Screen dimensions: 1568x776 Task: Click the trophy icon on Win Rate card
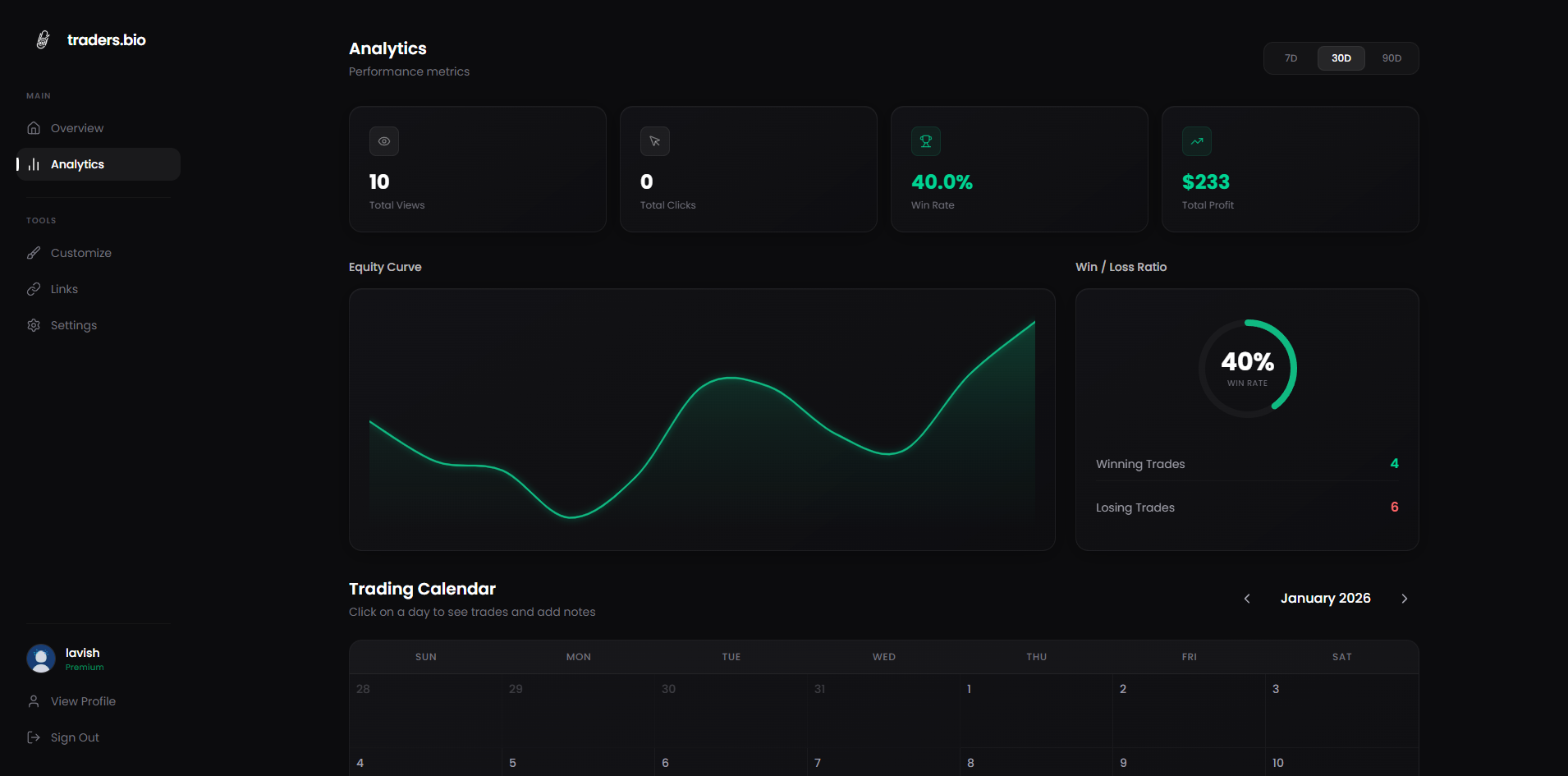(x=925, y=141)
